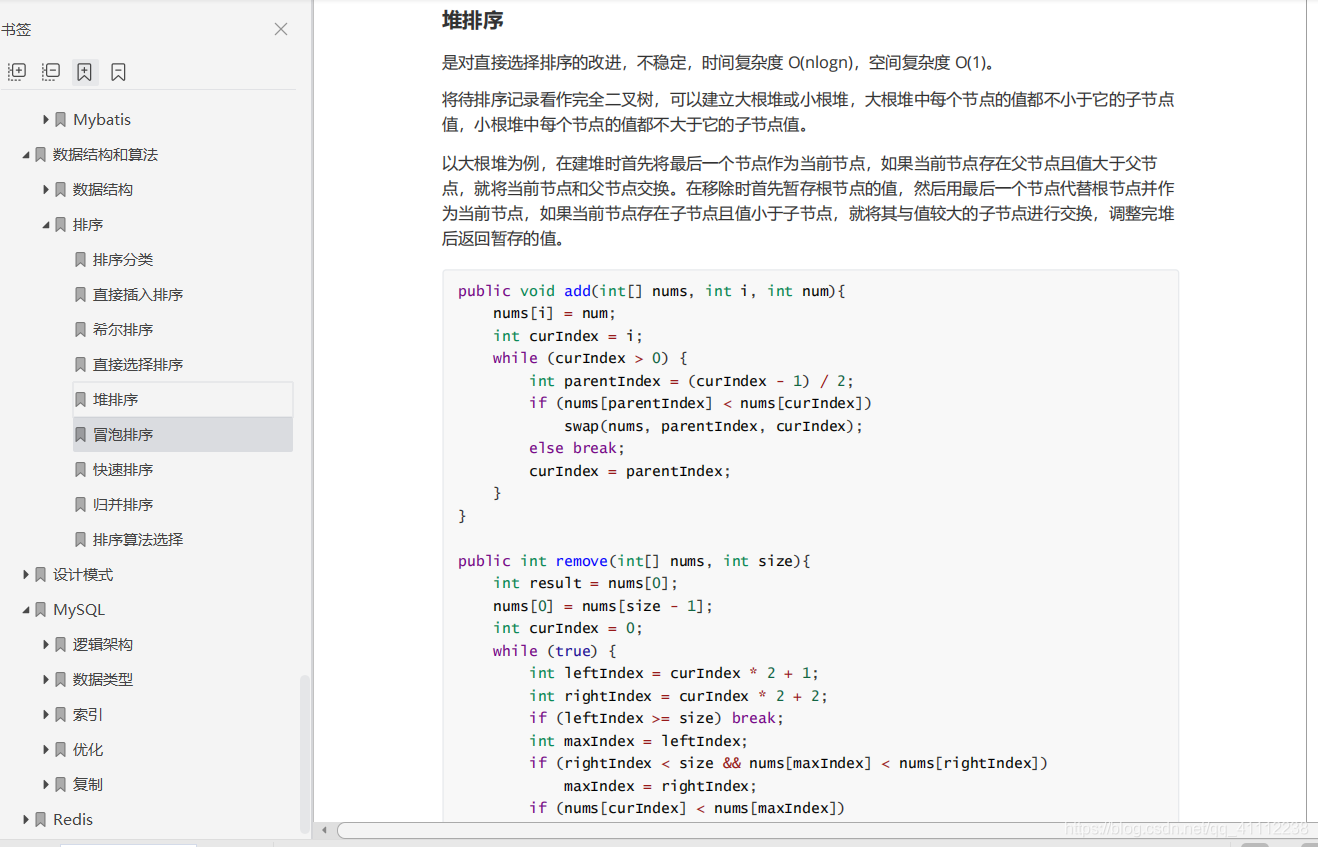Click the code line 'public void add'
This screenshot has height=847, width=1318.
(x=652, y=290)
